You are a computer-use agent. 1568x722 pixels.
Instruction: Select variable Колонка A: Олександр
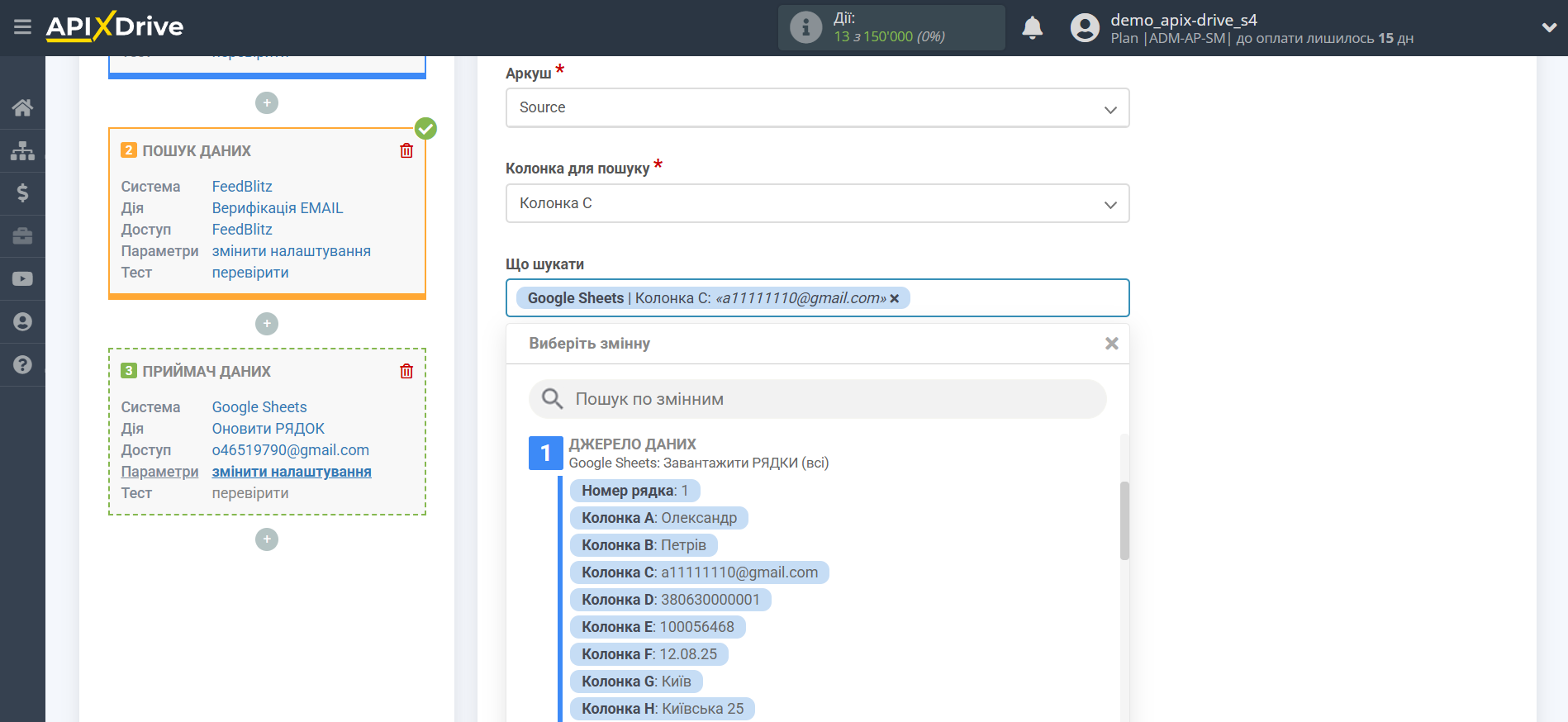pyautogui.click(x=659, y=518)
